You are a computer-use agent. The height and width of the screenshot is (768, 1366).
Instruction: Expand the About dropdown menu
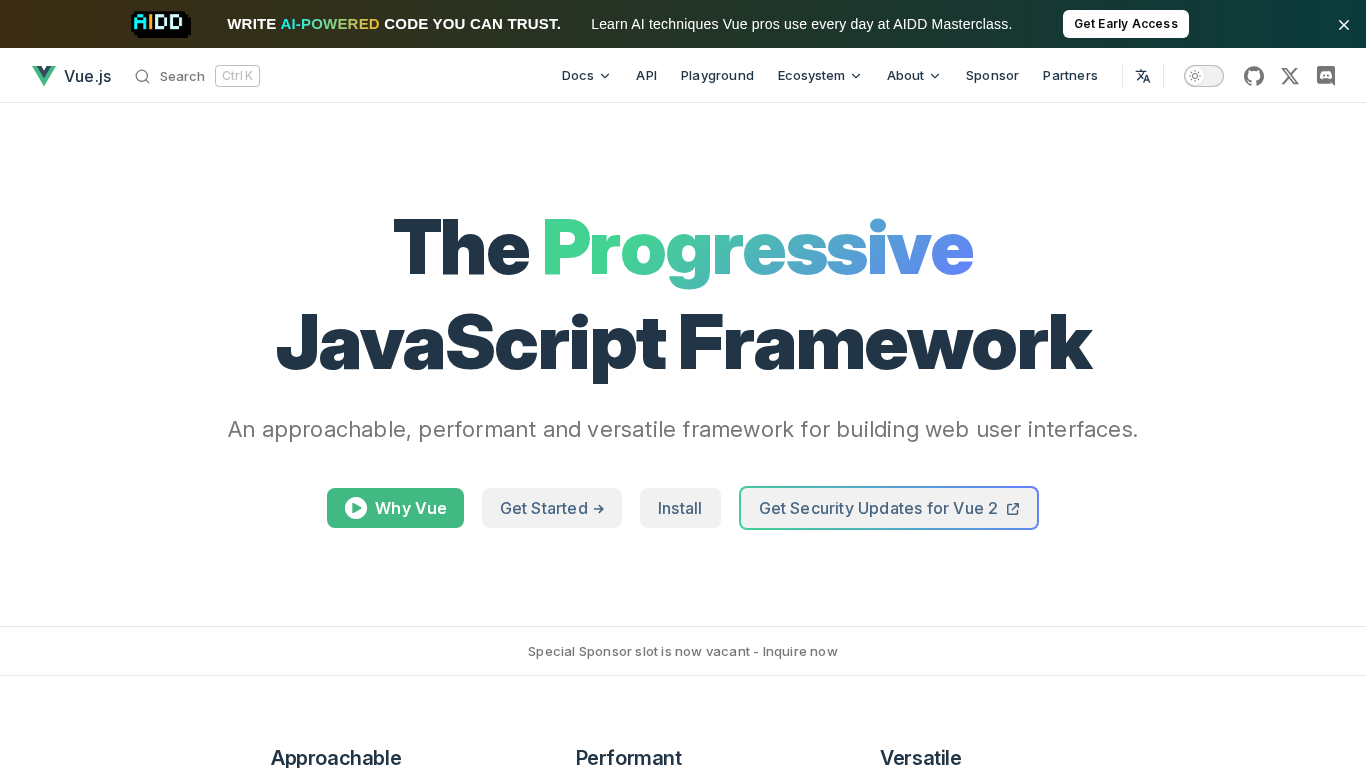tap(914, 76)
